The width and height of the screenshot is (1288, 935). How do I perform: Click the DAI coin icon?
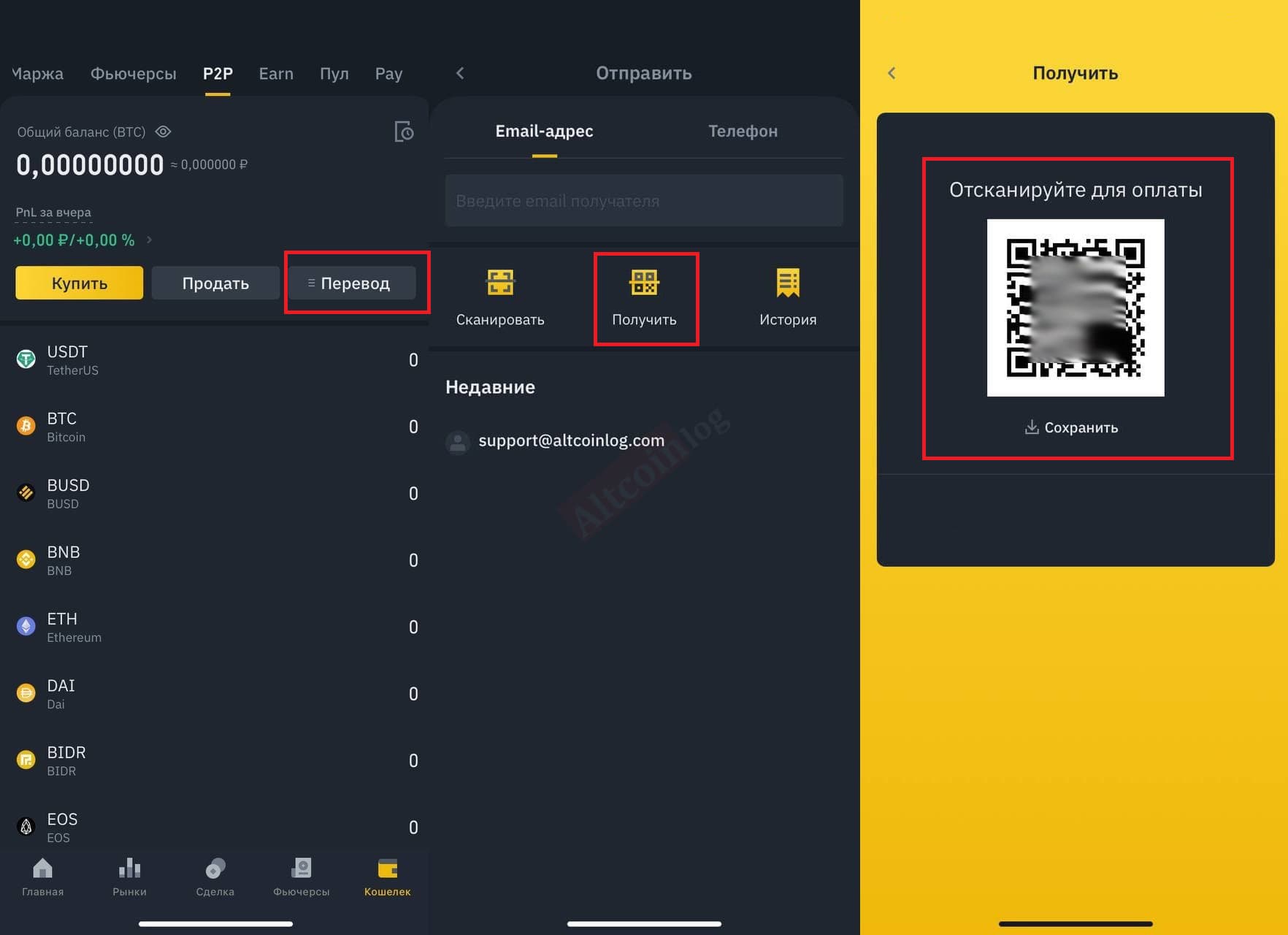tap(26, 693)
